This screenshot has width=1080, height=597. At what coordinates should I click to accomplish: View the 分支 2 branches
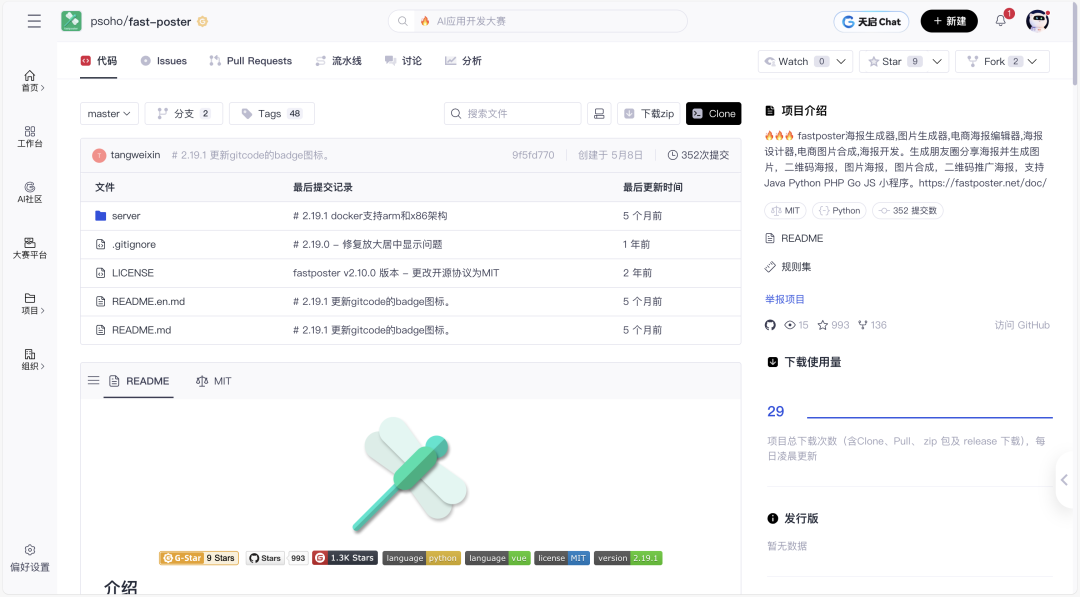(x=184, y=114)
